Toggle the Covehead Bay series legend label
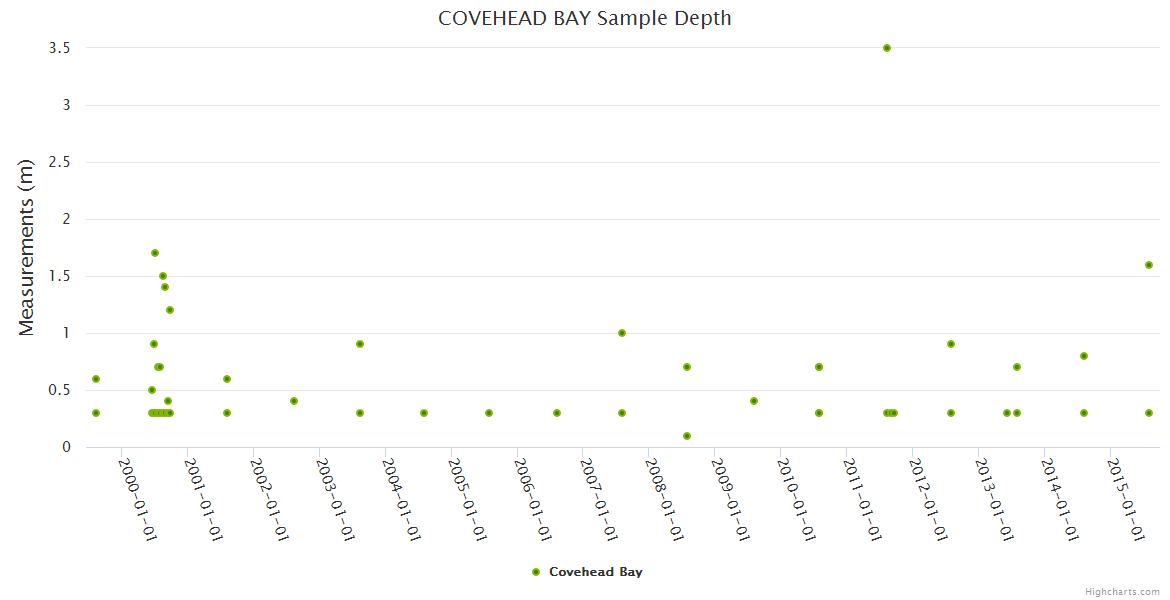The height and width of the screenshot is (600, 1170). (x=595, y=572)
